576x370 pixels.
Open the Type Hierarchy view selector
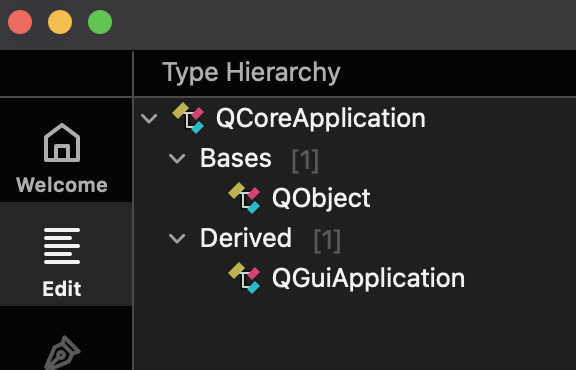pyautogui.click(x=252, y=73)
